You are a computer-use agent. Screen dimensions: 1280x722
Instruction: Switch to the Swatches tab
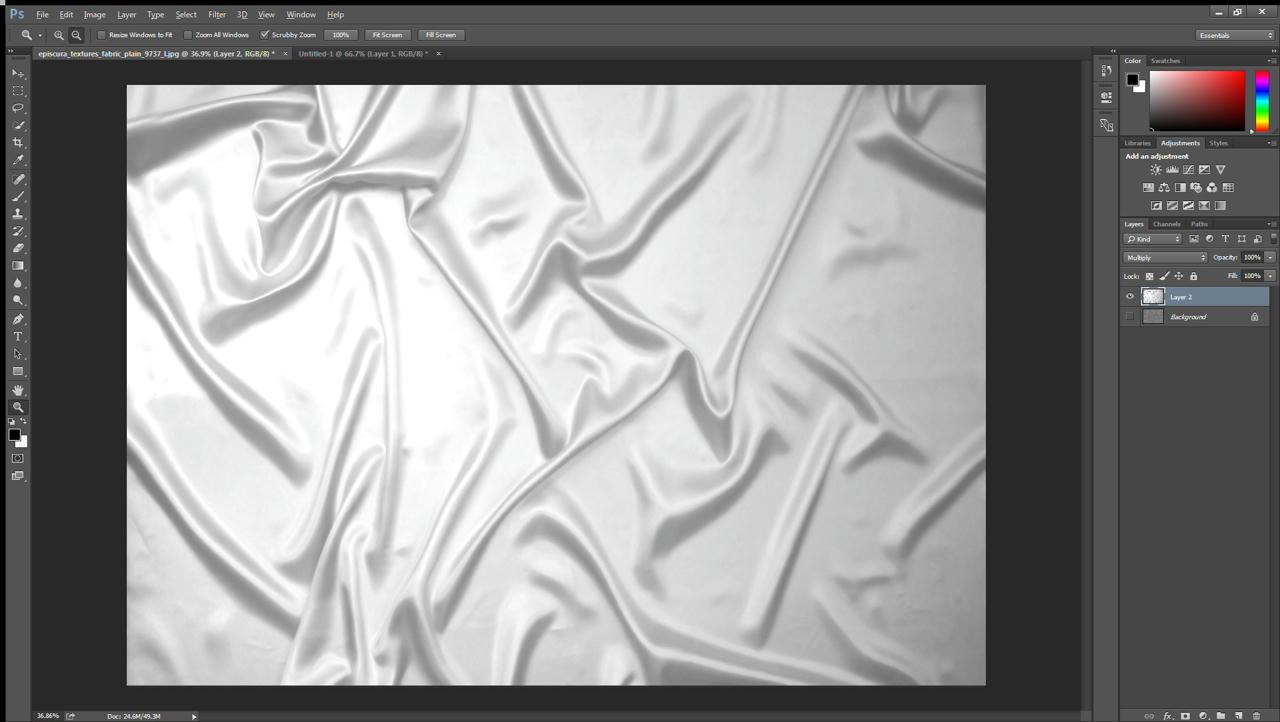[1165, 61]
